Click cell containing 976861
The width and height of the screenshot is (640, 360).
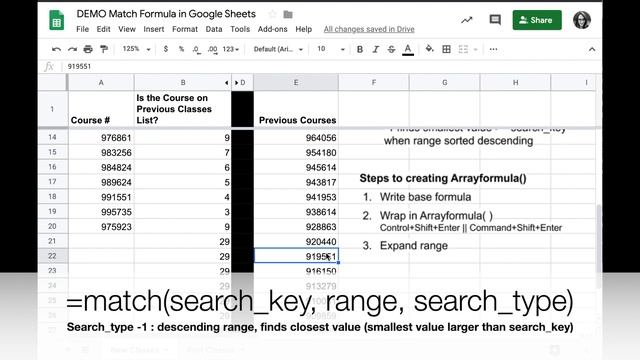click(x=101, y=138)
